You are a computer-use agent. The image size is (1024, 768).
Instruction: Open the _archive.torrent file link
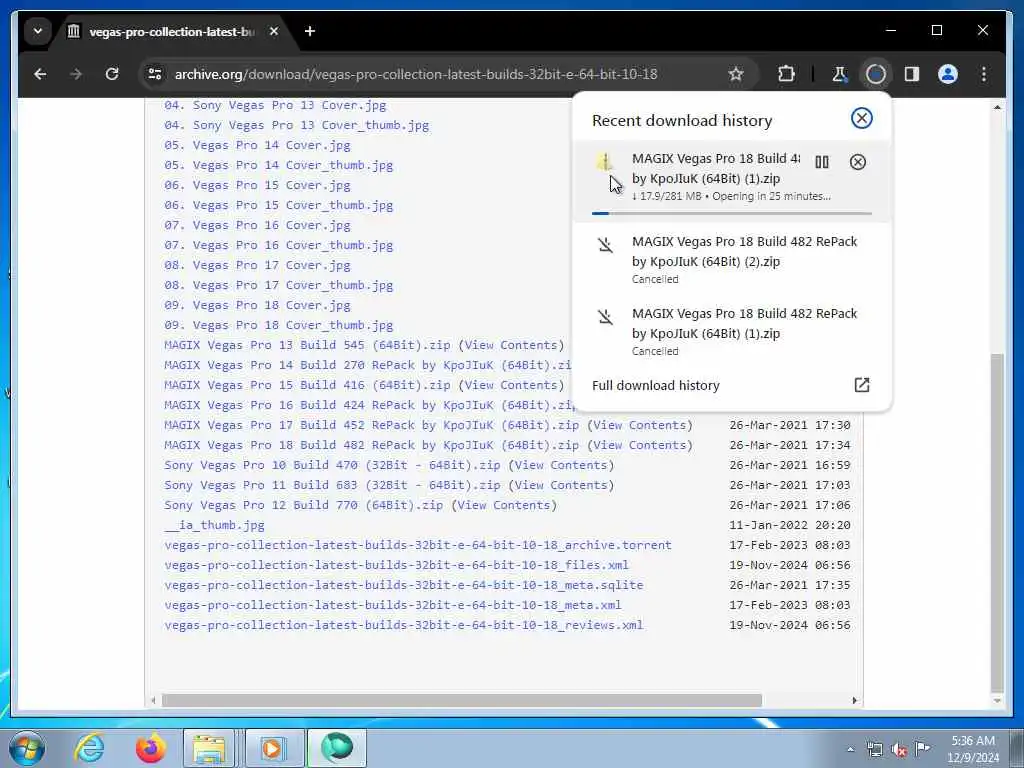tap(418, 545)
